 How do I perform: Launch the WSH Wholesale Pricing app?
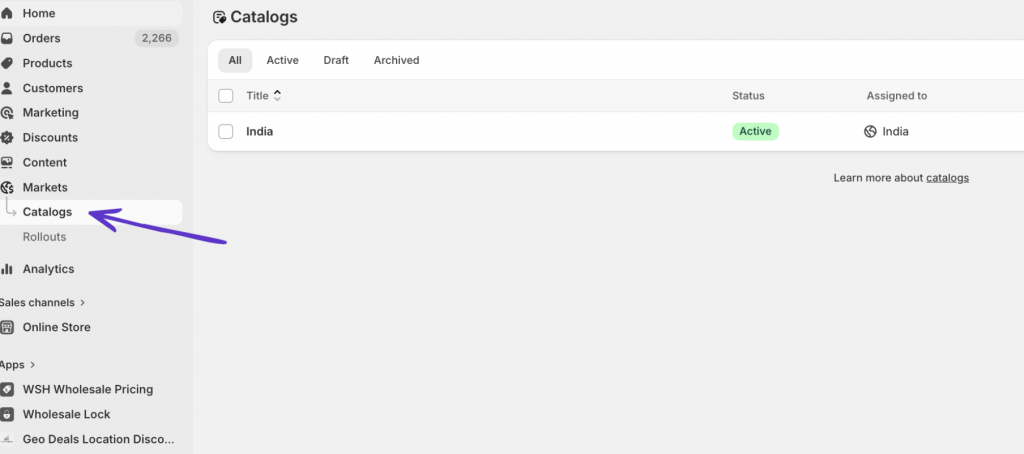point(90,389)
